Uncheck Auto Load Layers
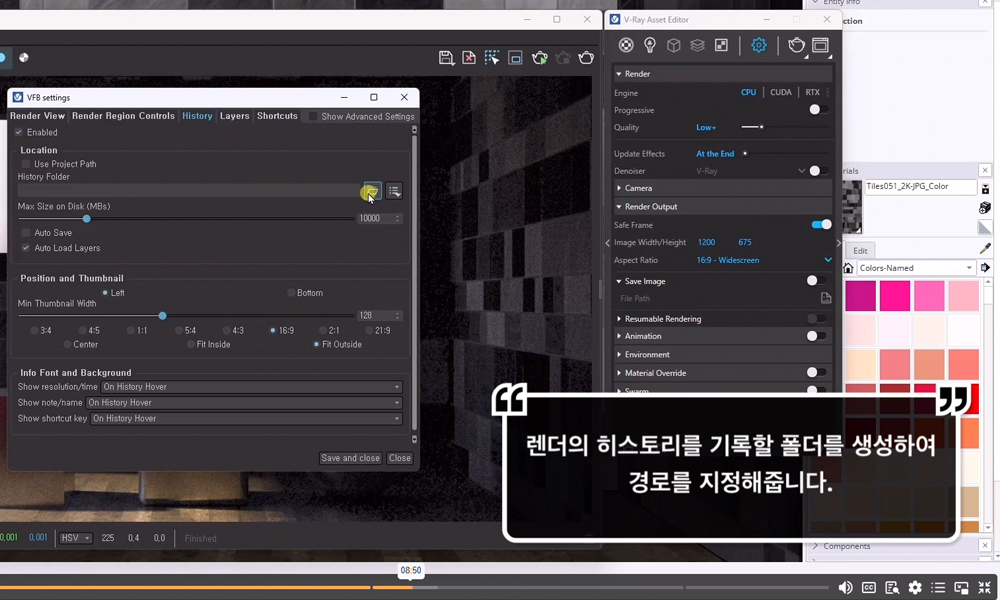 [x=26, y=248]
